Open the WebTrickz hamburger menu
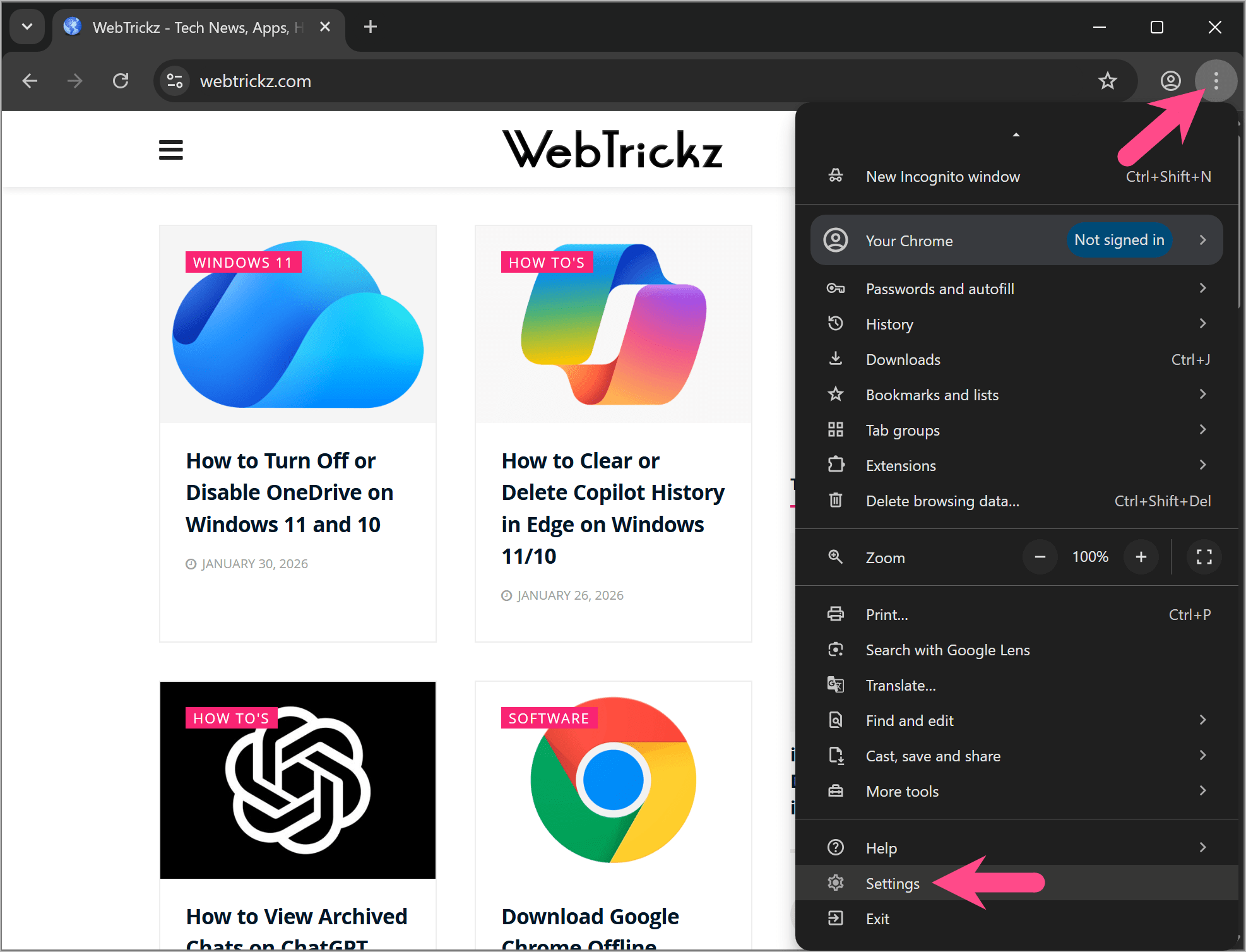 click(170, 150)
